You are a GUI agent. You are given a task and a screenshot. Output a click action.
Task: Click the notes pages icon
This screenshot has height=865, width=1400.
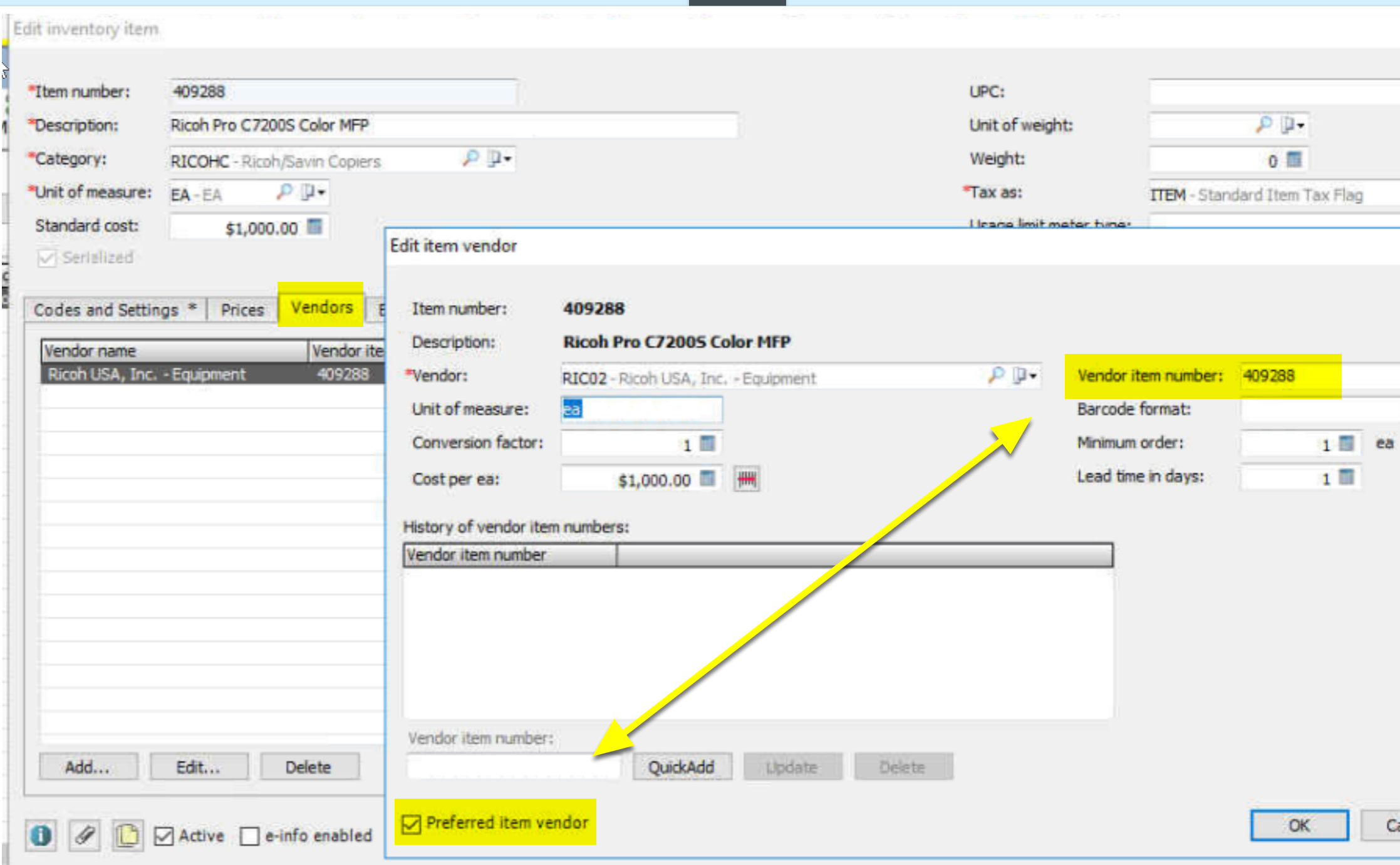coord(128,835)
